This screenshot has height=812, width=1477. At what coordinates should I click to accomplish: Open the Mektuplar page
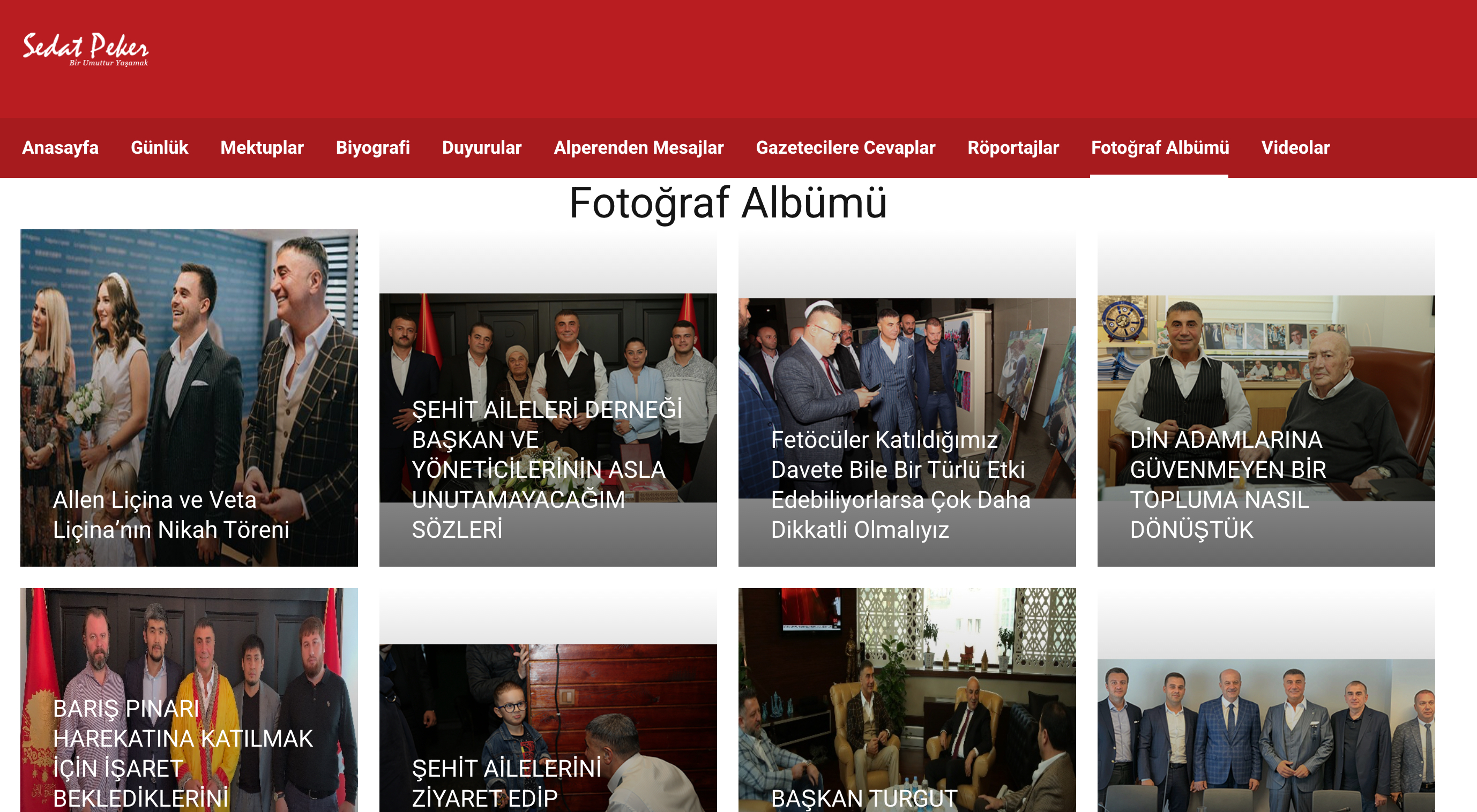coord(262,148)
